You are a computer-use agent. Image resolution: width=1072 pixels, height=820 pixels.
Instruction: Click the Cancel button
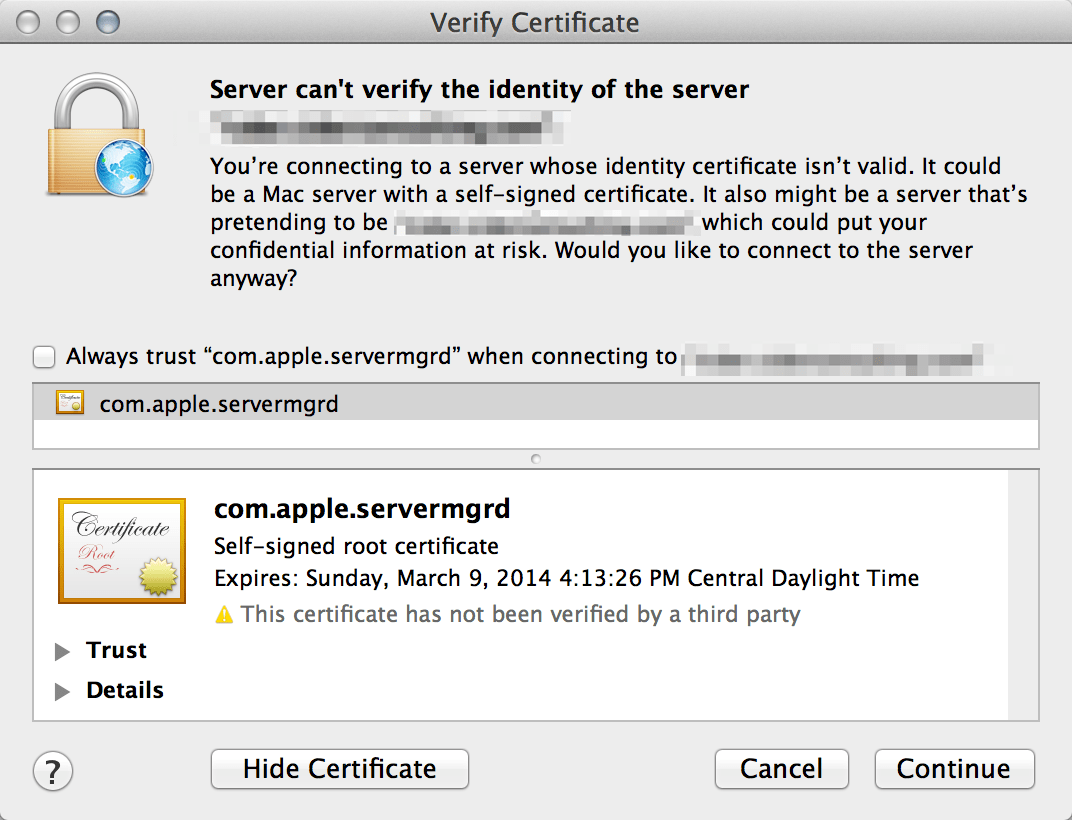(x=781, y=769)
